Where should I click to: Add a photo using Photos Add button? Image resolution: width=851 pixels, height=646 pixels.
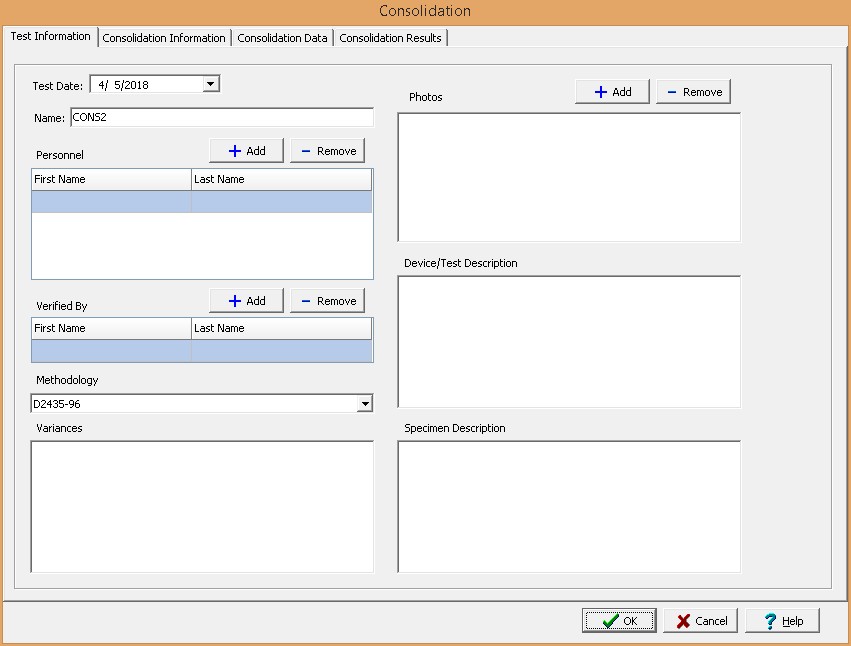pyautogui.click(x=612, y=92)
